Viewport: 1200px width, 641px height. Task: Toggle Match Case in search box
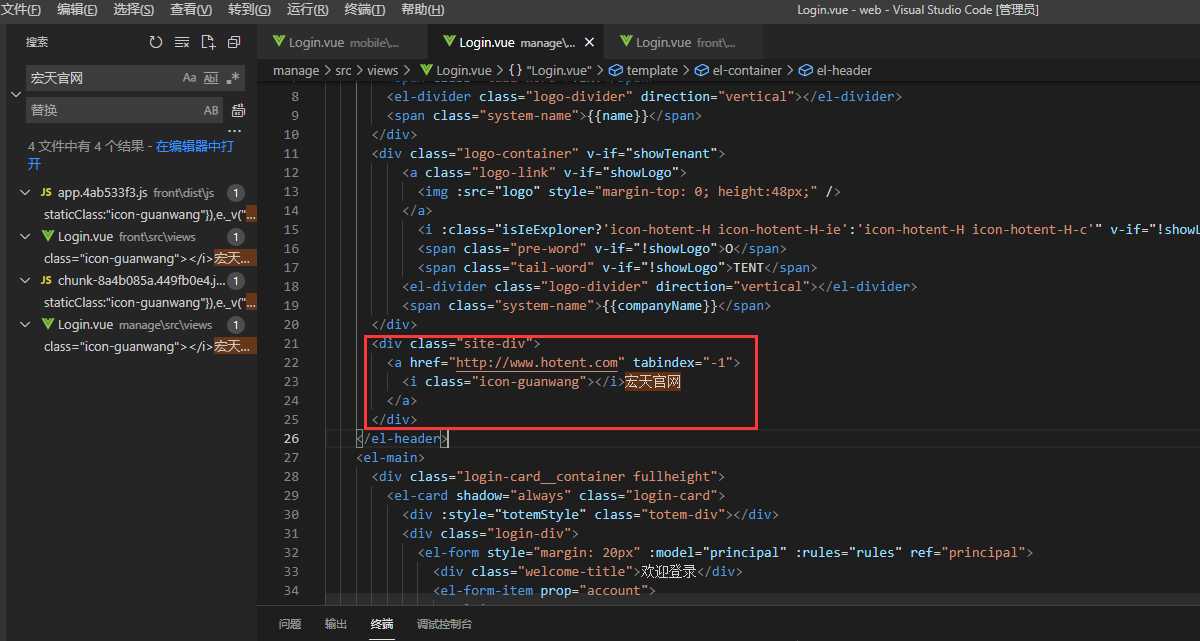click(x=189, y=78)
